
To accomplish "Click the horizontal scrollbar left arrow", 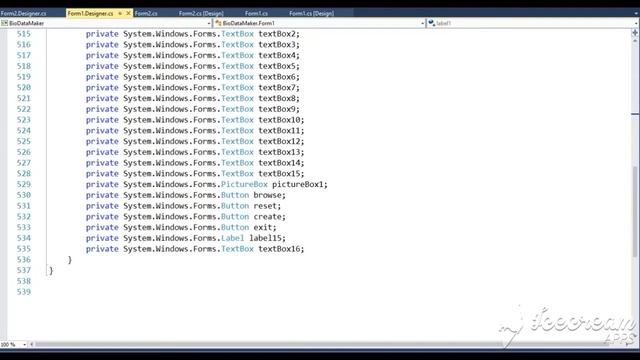I will tap(31, 344).
